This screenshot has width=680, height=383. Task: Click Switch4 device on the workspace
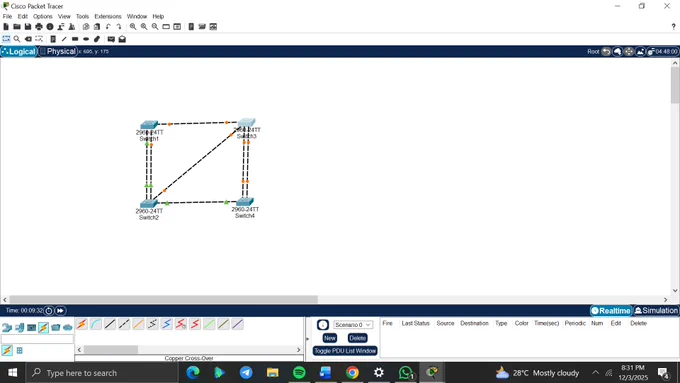(245, 202)
